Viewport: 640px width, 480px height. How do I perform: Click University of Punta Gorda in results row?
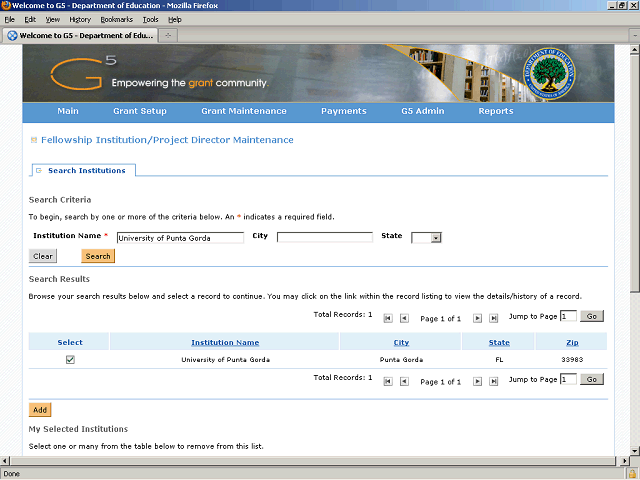pyautogui.click(x=225, y=360)
